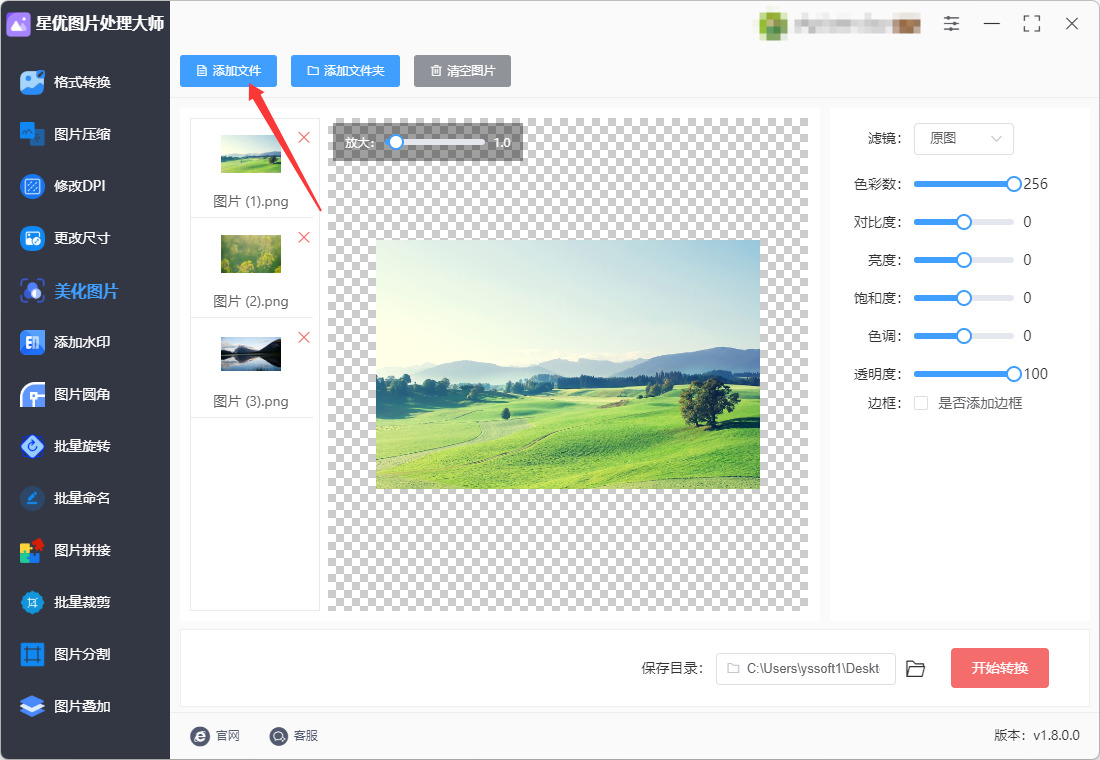Select the 图片 (1).png thumbnail

(251, 154)
